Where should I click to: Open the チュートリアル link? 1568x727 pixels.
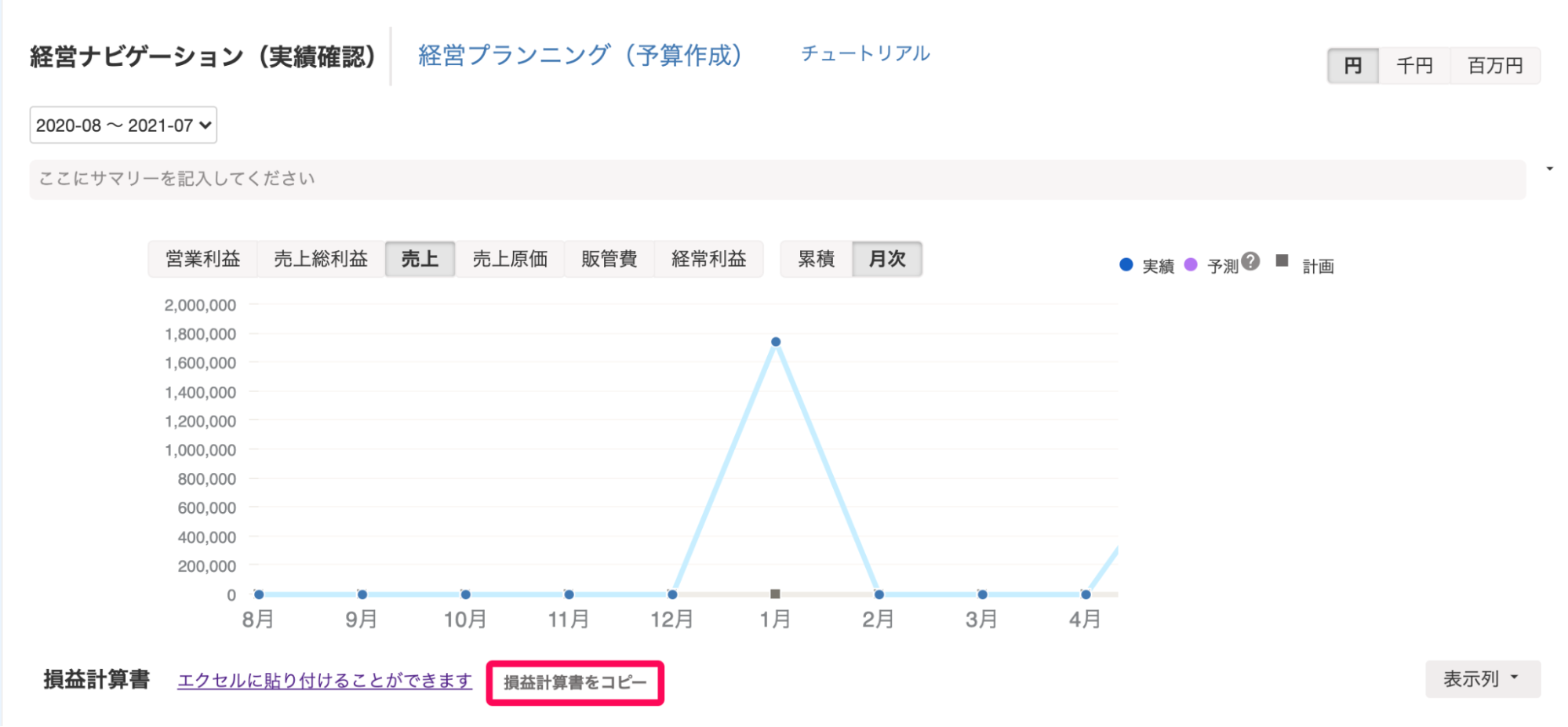(865, 54)
